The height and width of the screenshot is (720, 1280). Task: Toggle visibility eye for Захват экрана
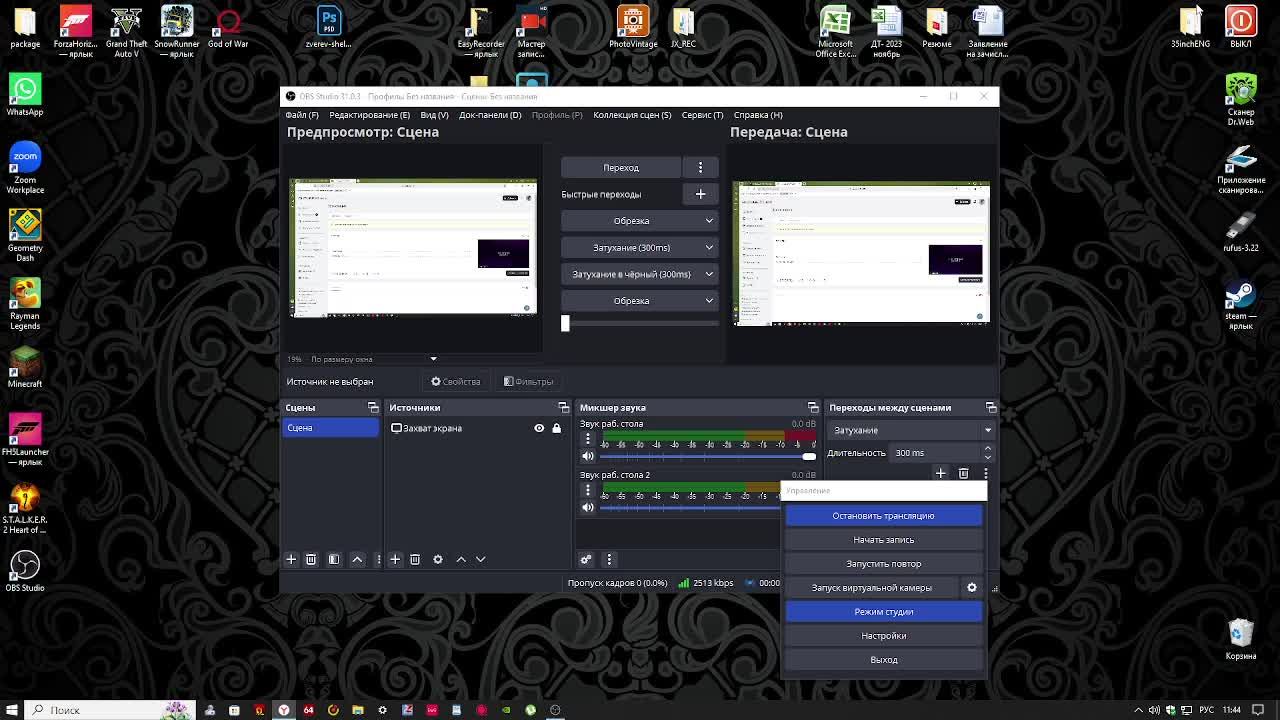click(539, 428)
